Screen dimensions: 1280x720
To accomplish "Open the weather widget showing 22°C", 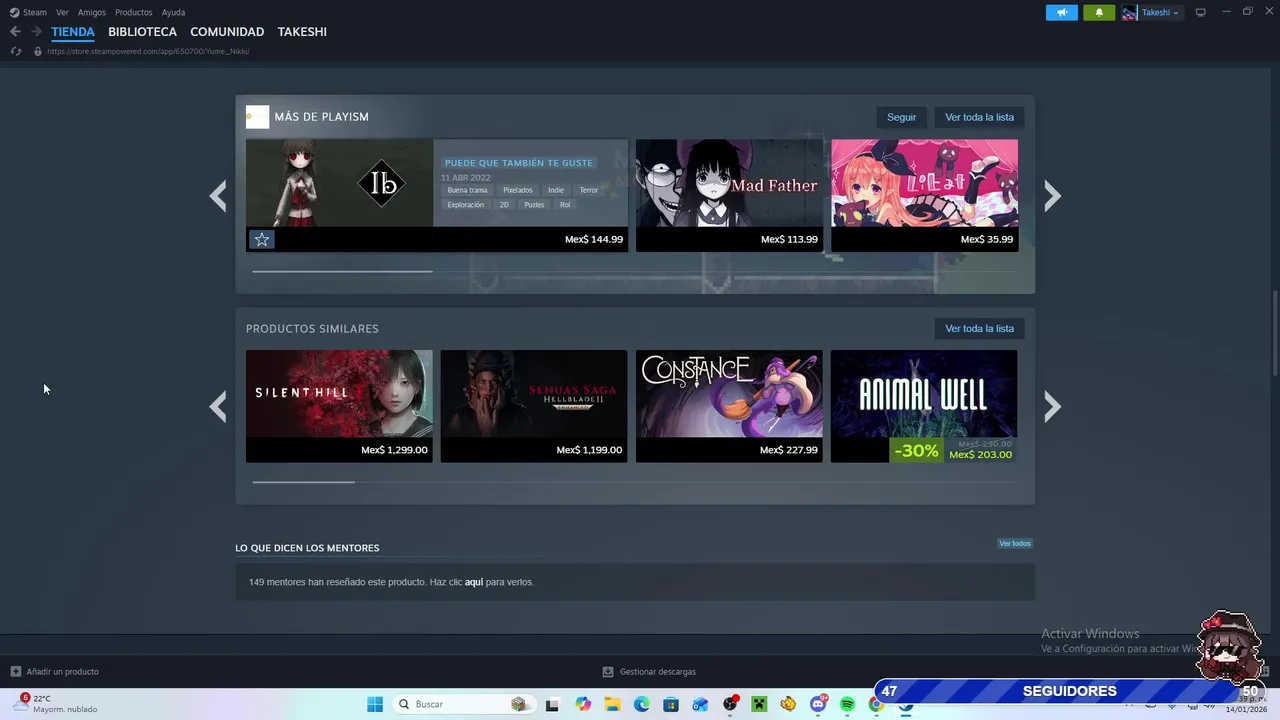I will point(56,704).
